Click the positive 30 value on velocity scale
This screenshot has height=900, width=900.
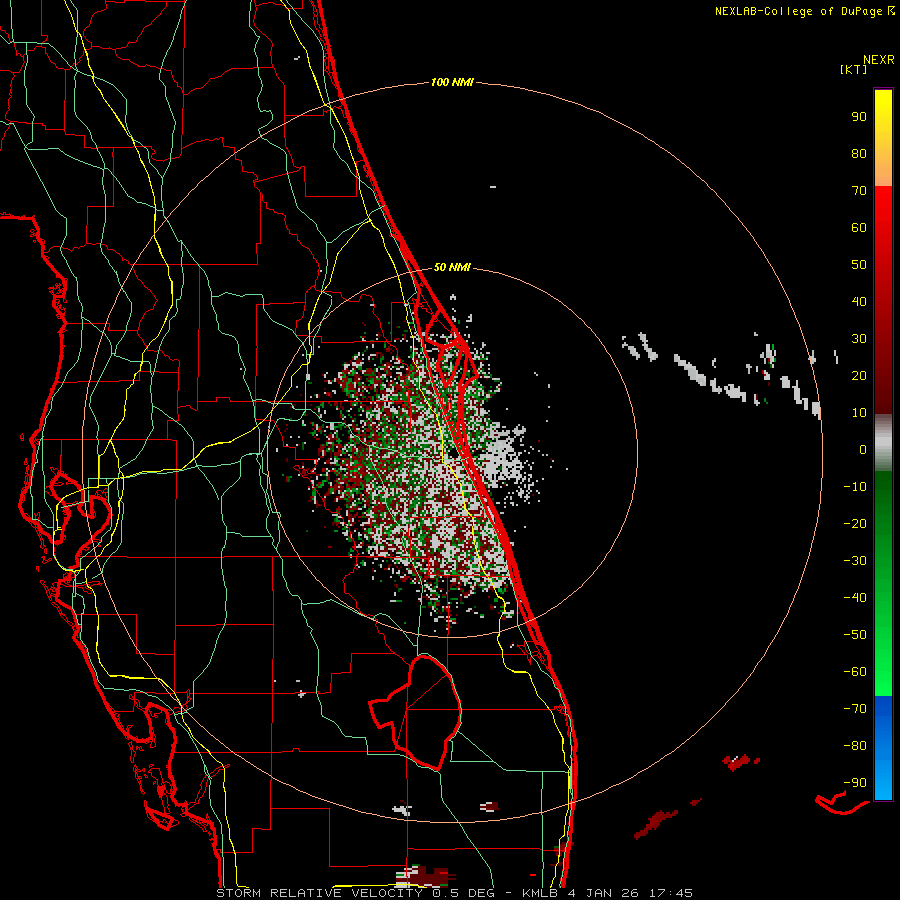(859, 339)
